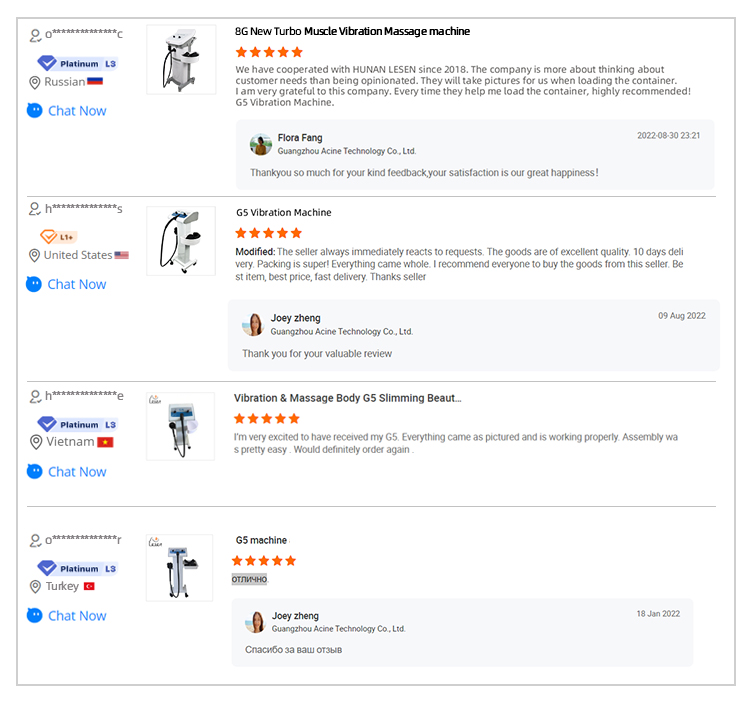The width and height of the screenshot is (750, 704).
Task: Click the Vietnam flag icon
Action: tap(105, 442)
